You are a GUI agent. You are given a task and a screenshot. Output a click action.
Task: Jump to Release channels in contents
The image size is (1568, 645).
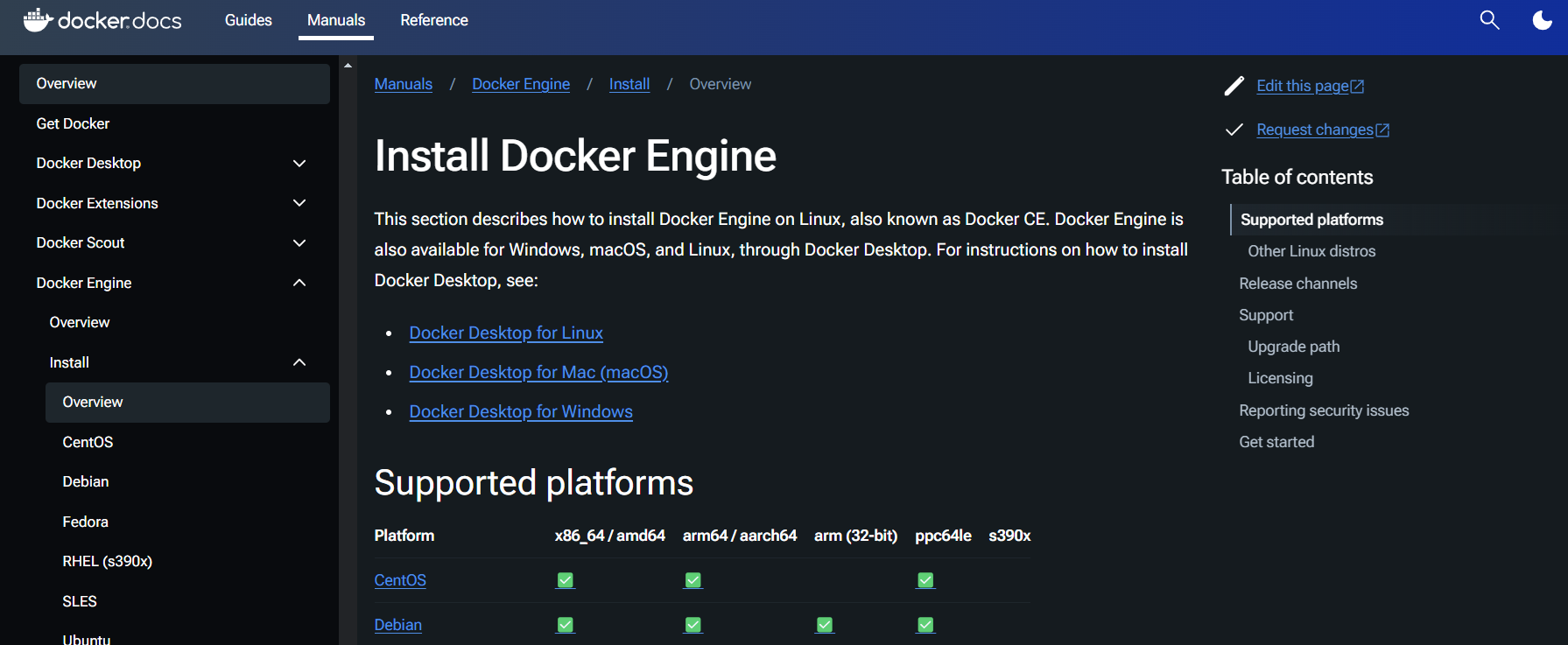[1297, 284]
